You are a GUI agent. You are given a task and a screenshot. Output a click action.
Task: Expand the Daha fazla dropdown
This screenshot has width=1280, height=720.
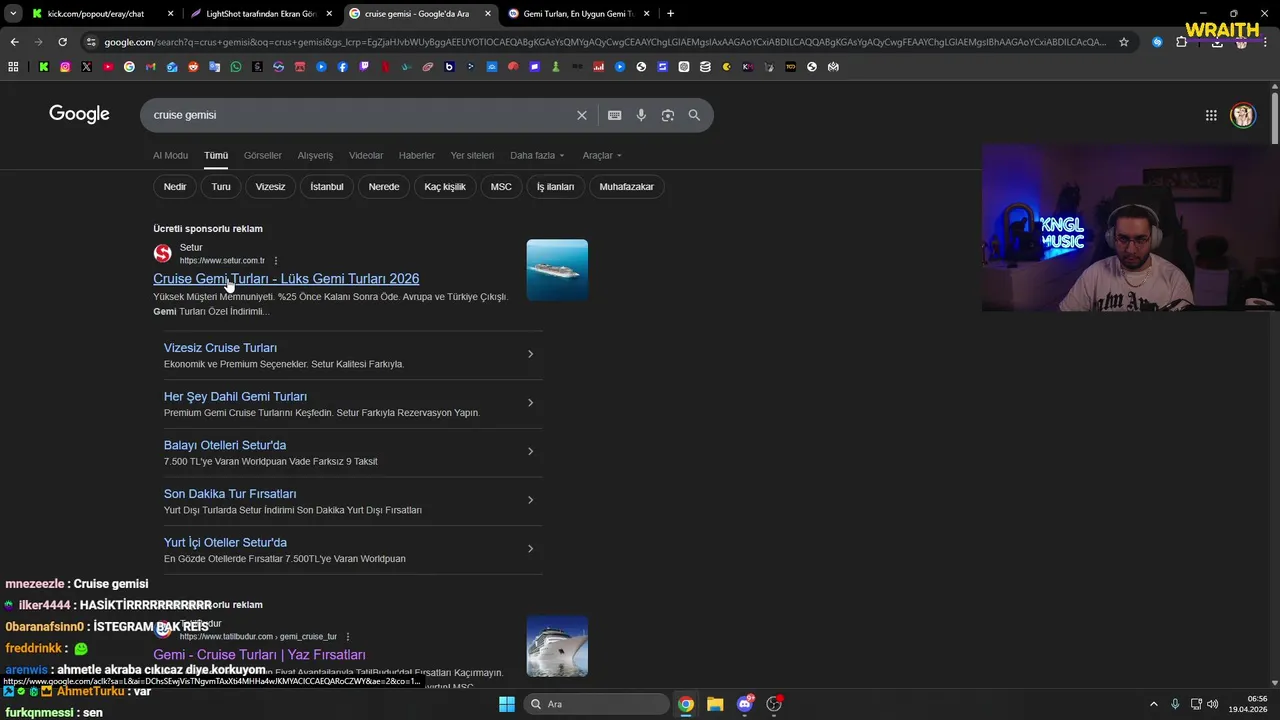(537, 156)
